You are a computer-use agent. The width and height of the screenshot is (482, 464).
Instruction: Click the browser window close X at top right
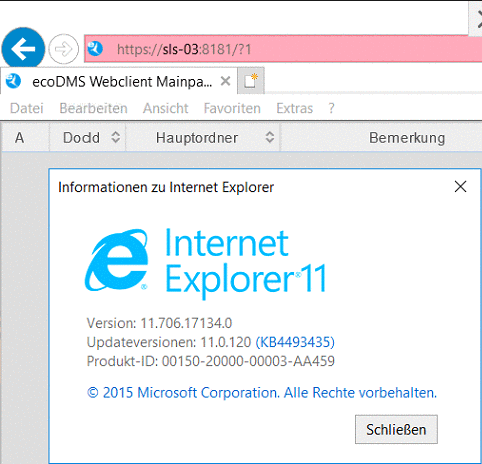(x=477, y=19)
